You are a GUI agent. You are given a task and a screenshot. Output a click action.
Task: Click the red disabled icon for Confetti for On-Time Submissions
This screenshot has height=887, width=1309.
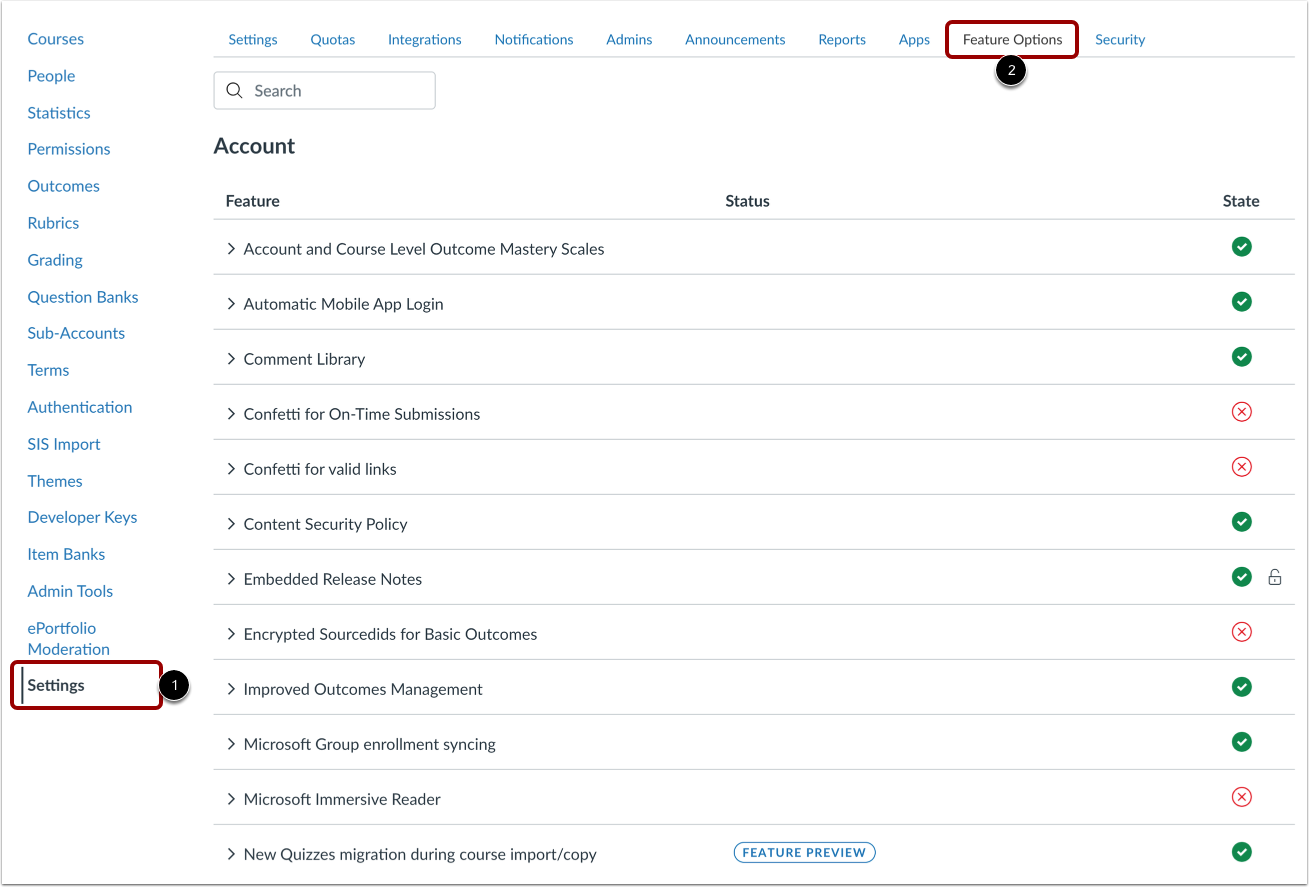1241,411
